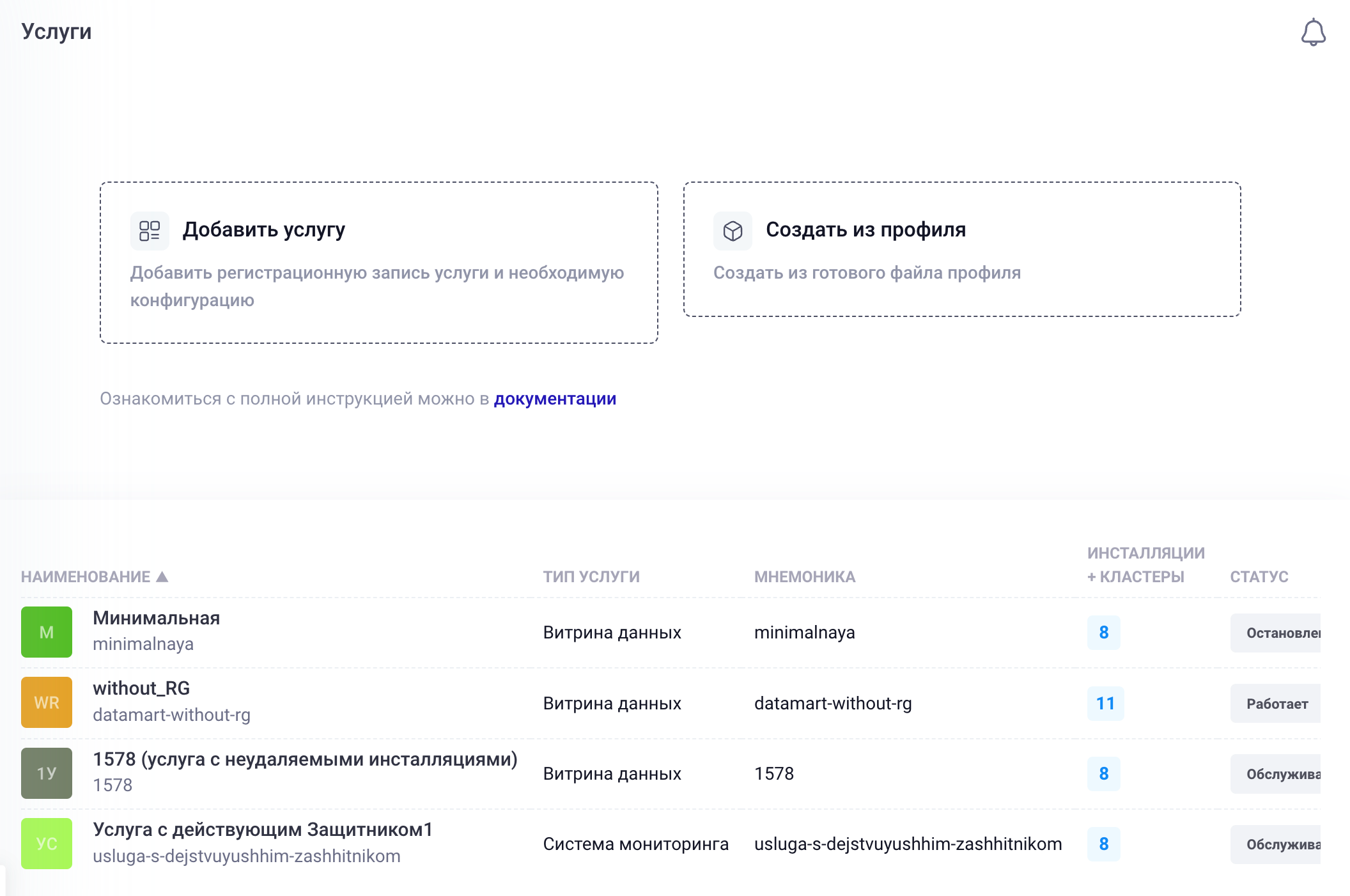Click the Создать из профиля card

point(962,249)
